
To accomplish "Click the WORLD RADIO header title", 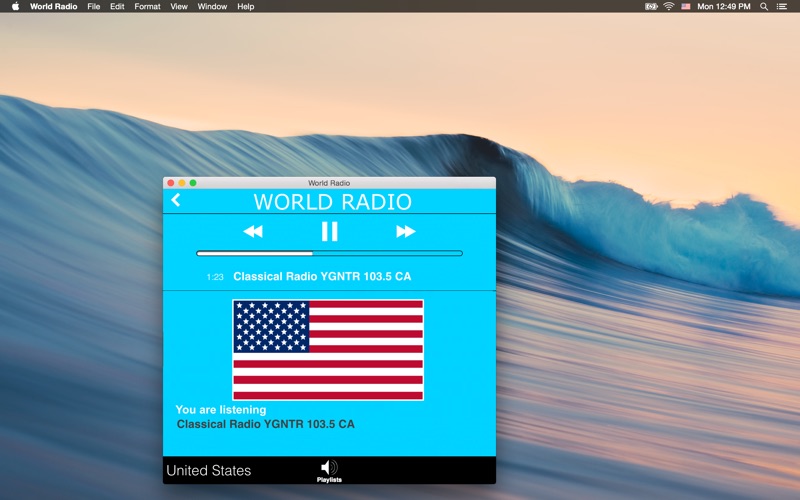I will click(x=333, y=202).
